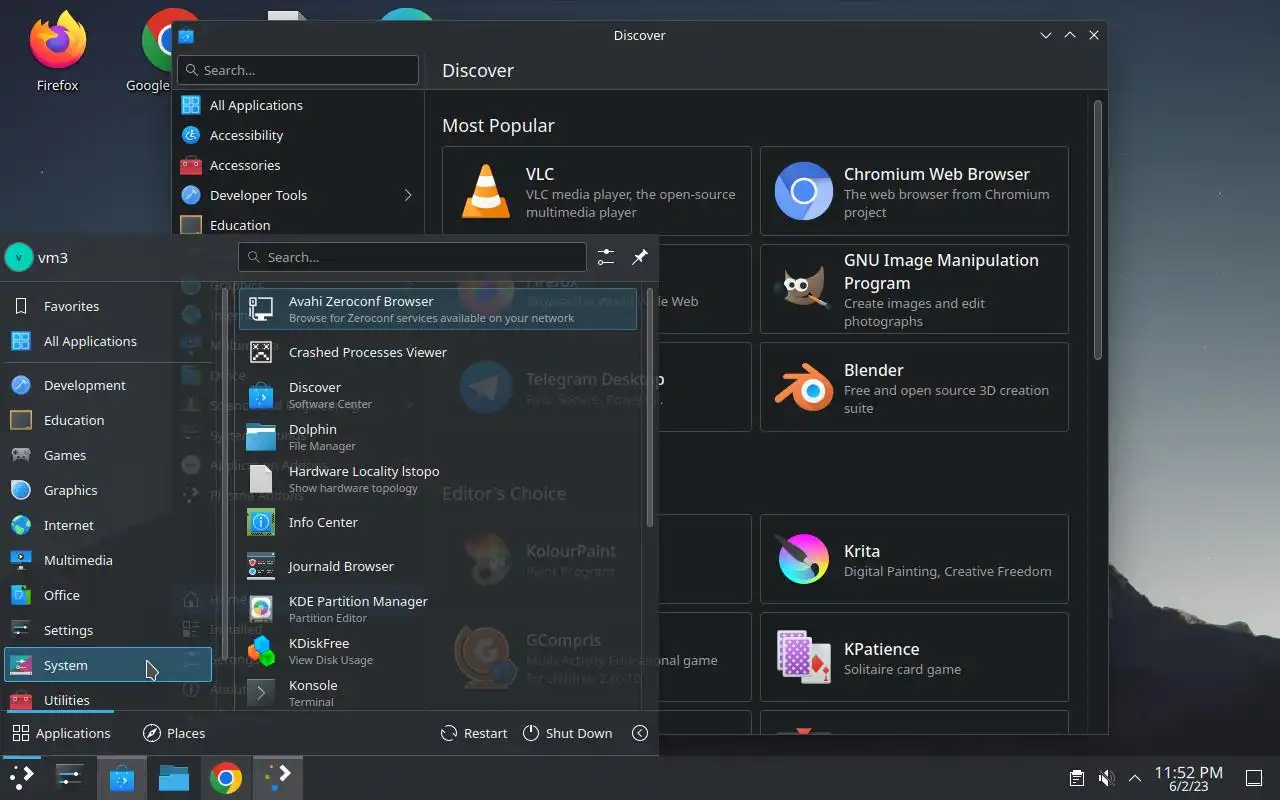This screenshot has height=800, width=1280.
Task: Launch Konsole terminal from the menu
Action: click(438, 693)
